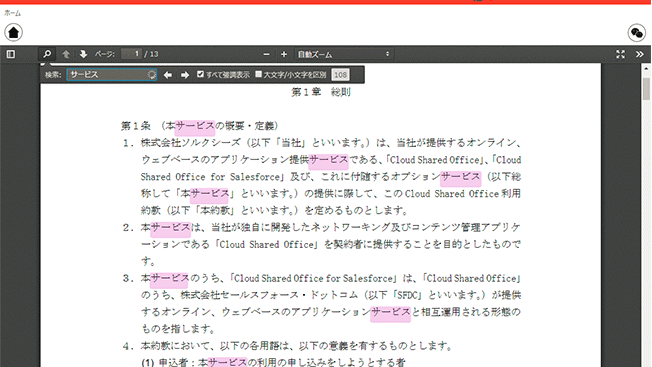Viewport: 652px width, 367px height.
Task: Click the scrollbar up arrow
Action: 646,68
